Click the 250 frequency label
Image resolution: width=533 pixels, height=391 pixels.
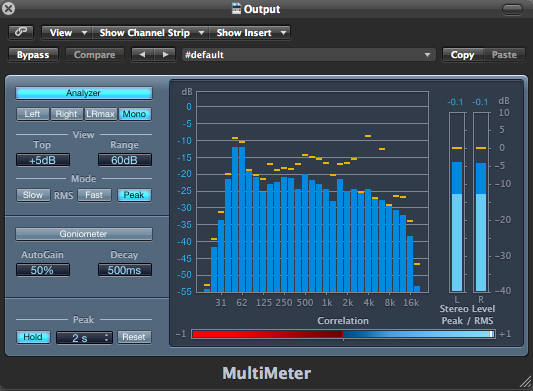pyautogui.click(x=284, y=303)
